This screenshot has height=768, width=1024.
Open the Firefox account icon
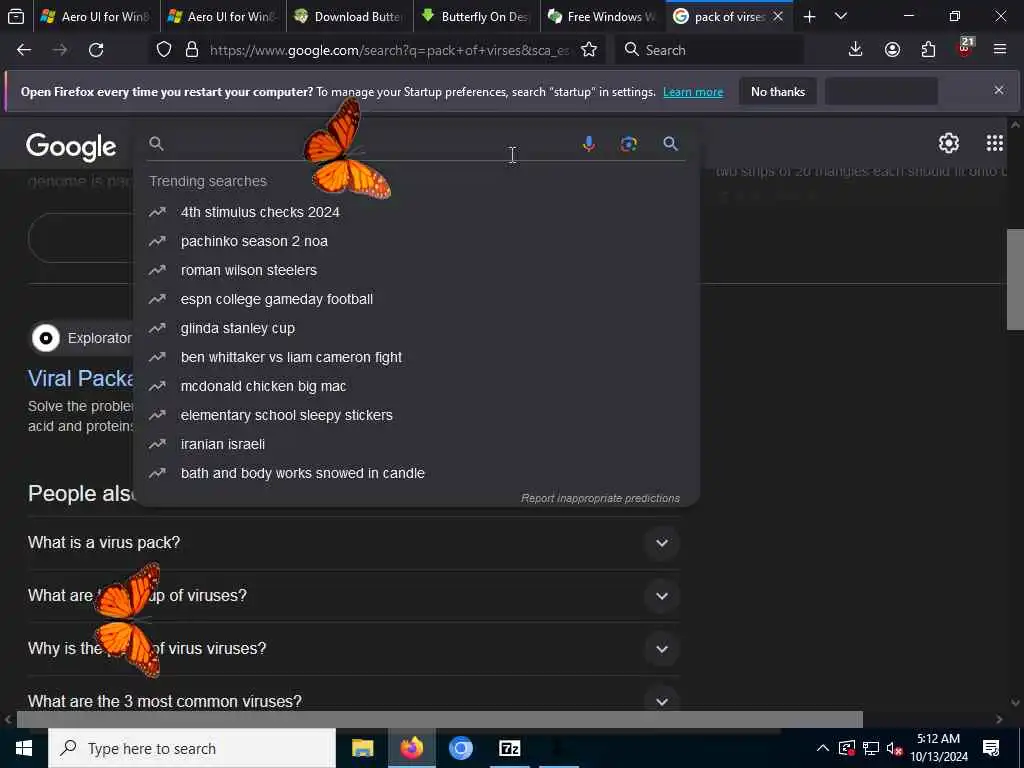892,50
